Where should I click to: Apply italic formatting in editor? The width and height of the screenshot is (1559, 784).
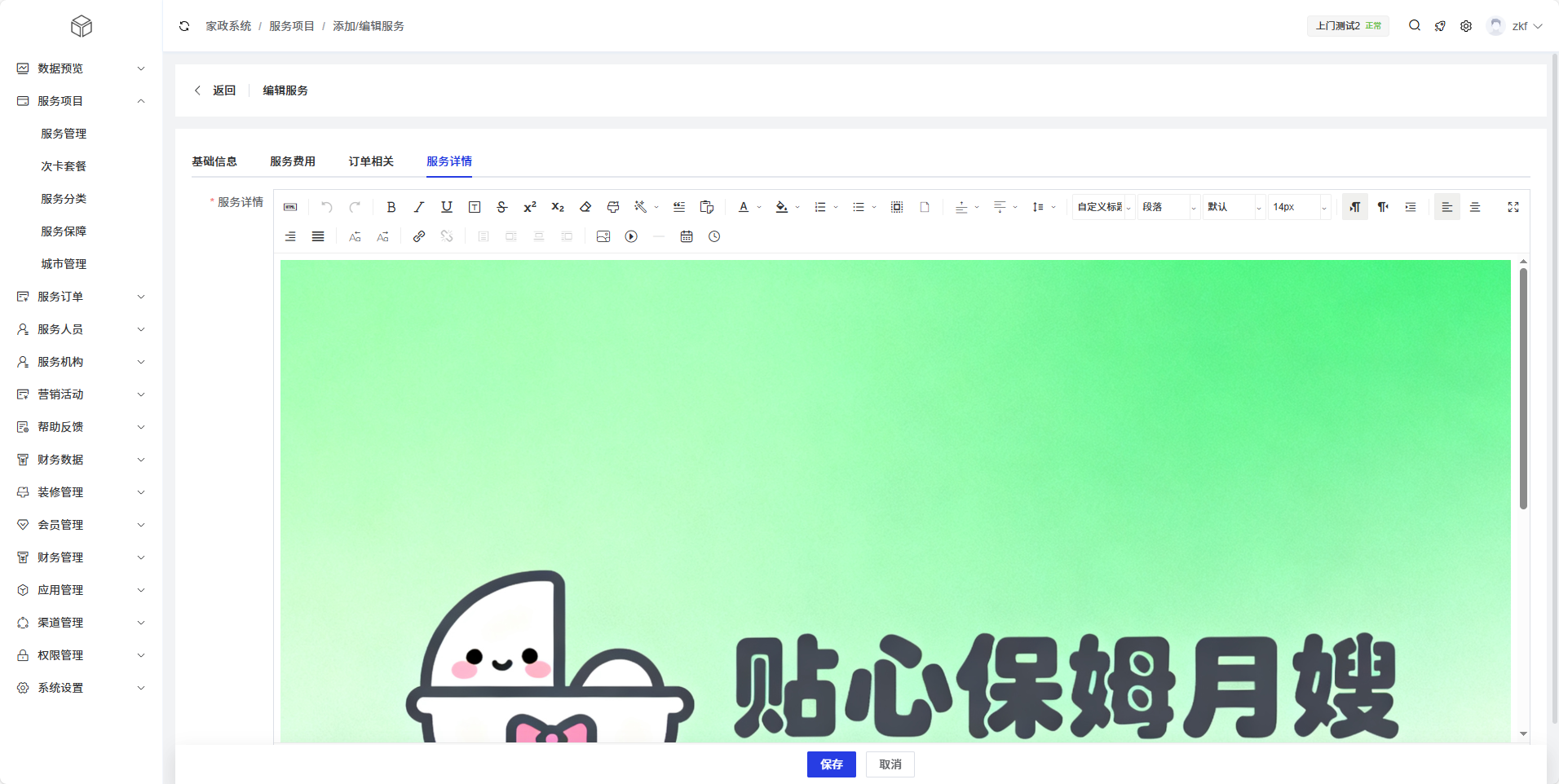419,207
